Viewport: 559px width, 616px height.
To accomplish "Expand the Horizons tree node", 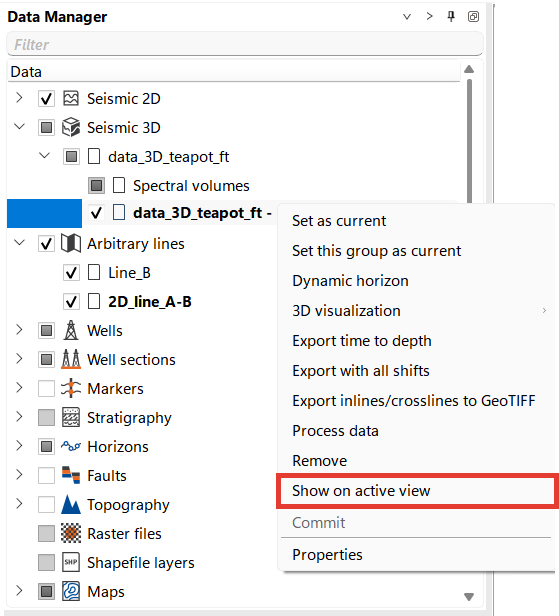I will [x=19, y=446].
